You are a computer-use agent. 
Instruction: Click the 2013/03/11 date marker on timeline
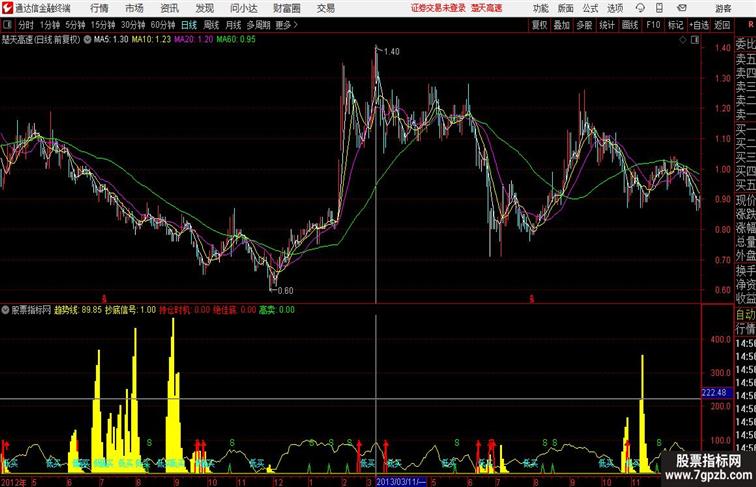(x=401, y=482)
